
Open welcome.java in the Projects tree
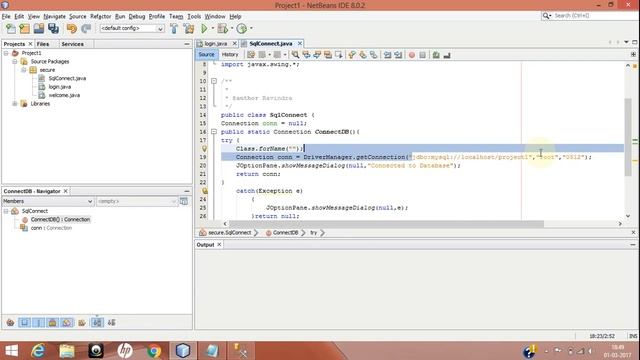64,95
